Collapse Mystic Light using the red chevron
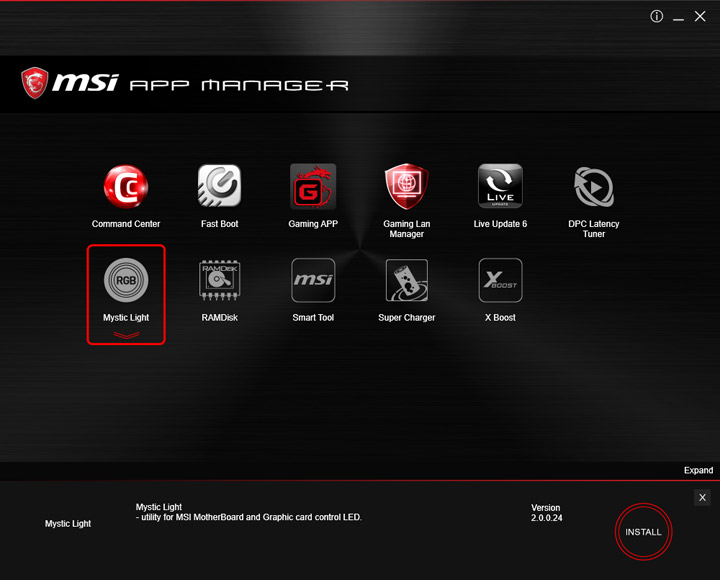Image resolution: width=720 pixels, height=580 pixels. pyautogui.click(x=126, y=335)
